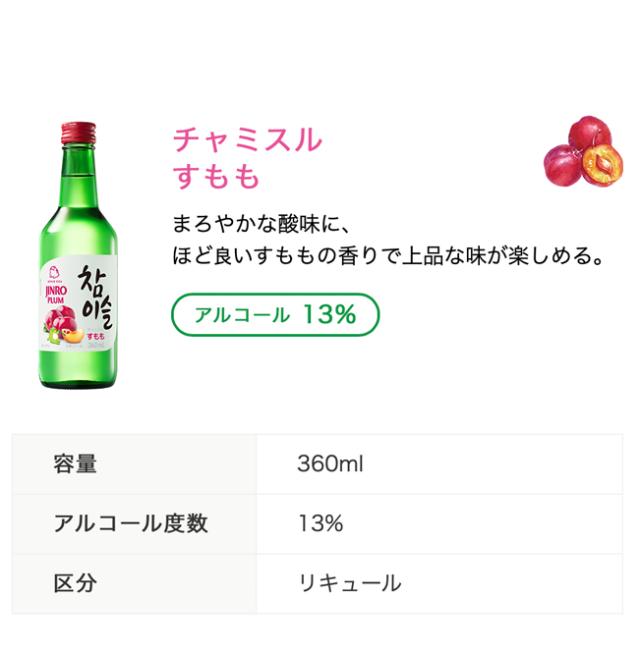Click the green bottle neck below the cap
The image size is (640, 653).
pos(78,170)
